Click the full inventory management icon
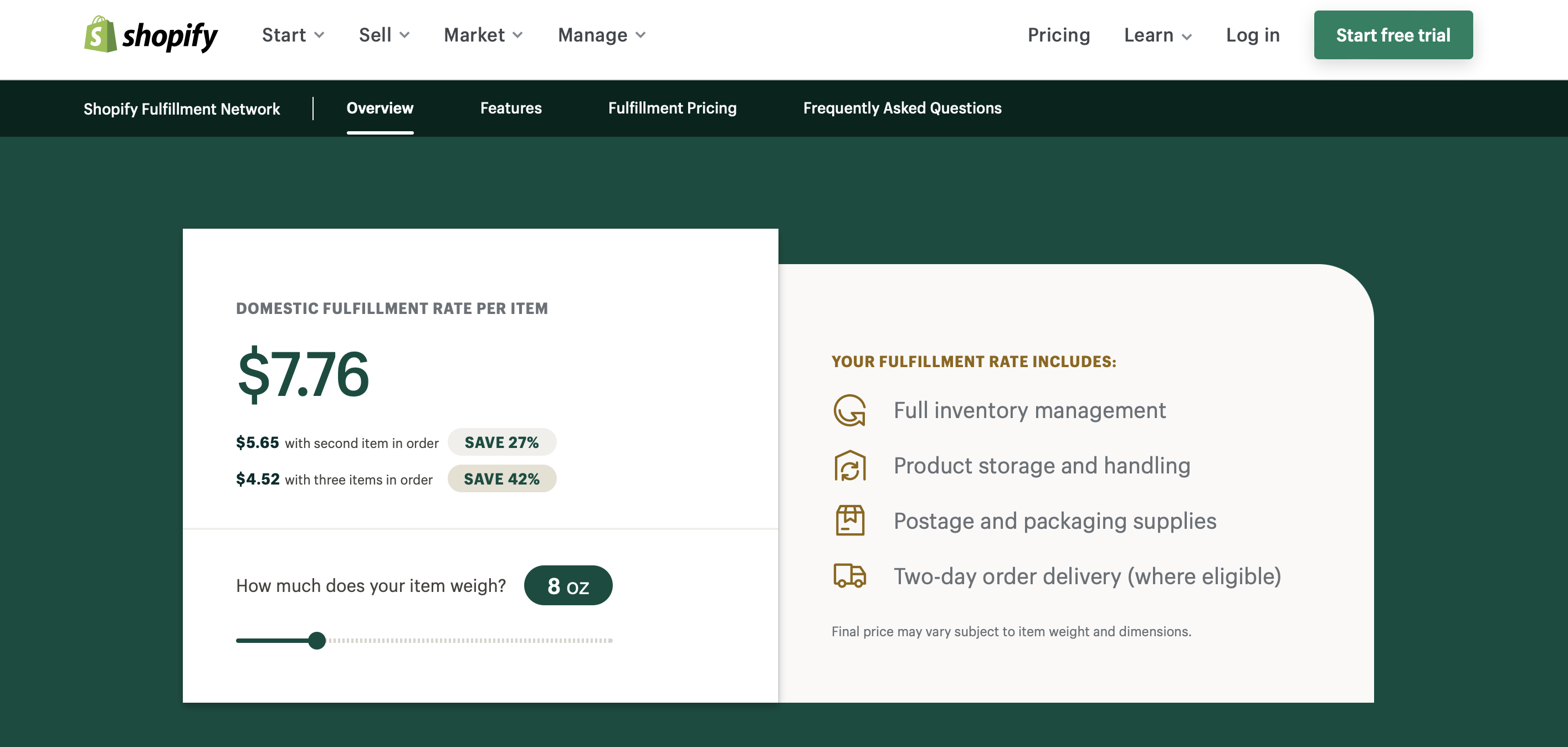The width and height of the screenshot is (1568, 747). [850, 411]
